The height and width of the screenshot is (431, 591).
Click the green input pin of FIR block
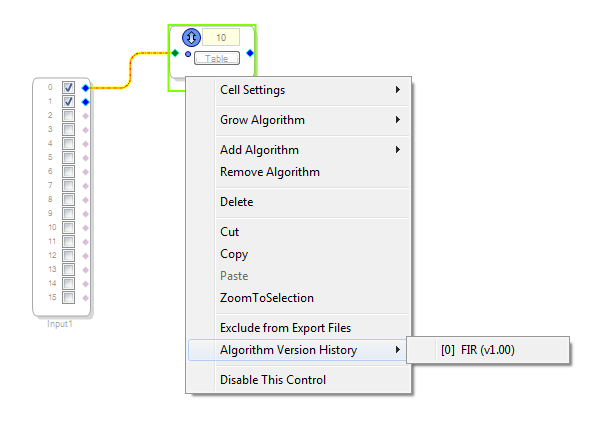[175, 53]
